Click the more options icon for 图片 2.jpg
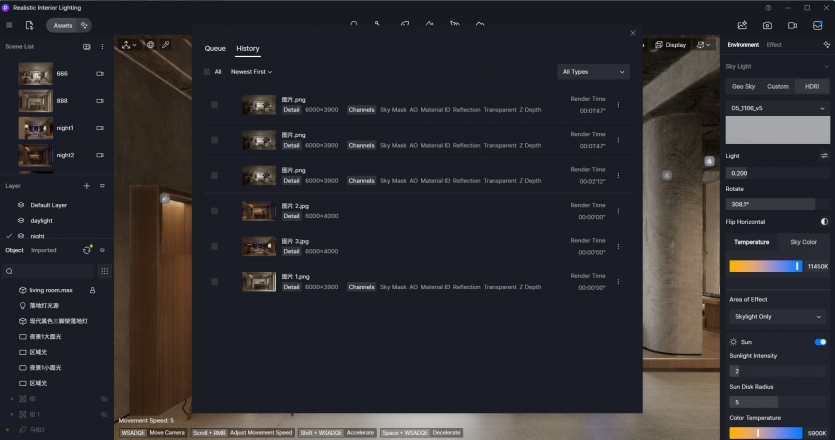The image size is (835, 440). 618,211
